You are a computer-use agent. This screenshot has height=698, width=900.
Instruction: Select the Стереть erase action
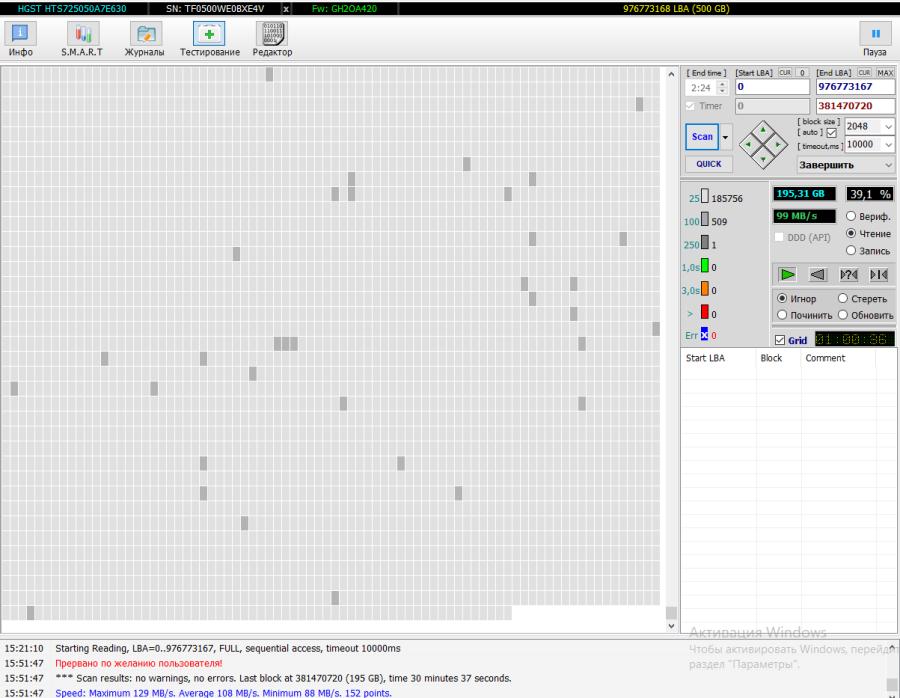click(843, 298)
